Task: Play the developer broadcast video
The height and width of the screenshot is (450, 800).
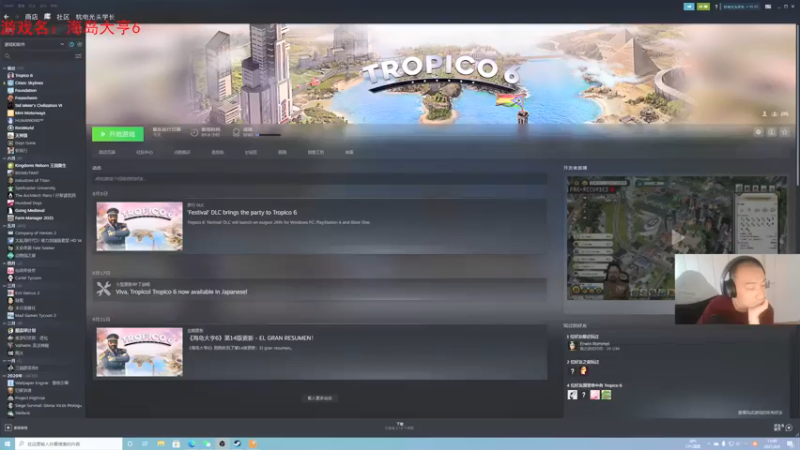Action: tap(677, 237)
